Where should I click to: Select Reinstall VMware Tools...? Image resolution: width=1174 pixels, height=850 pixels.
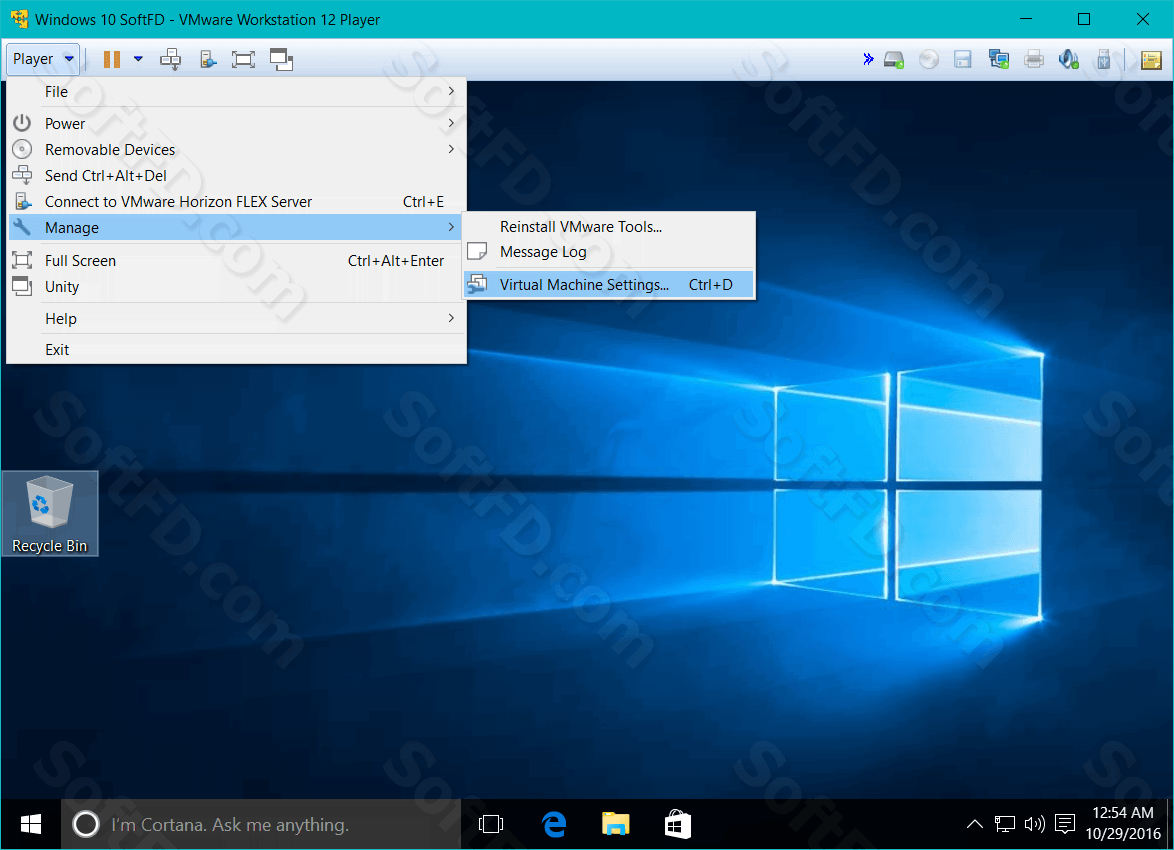coord(609,227)
